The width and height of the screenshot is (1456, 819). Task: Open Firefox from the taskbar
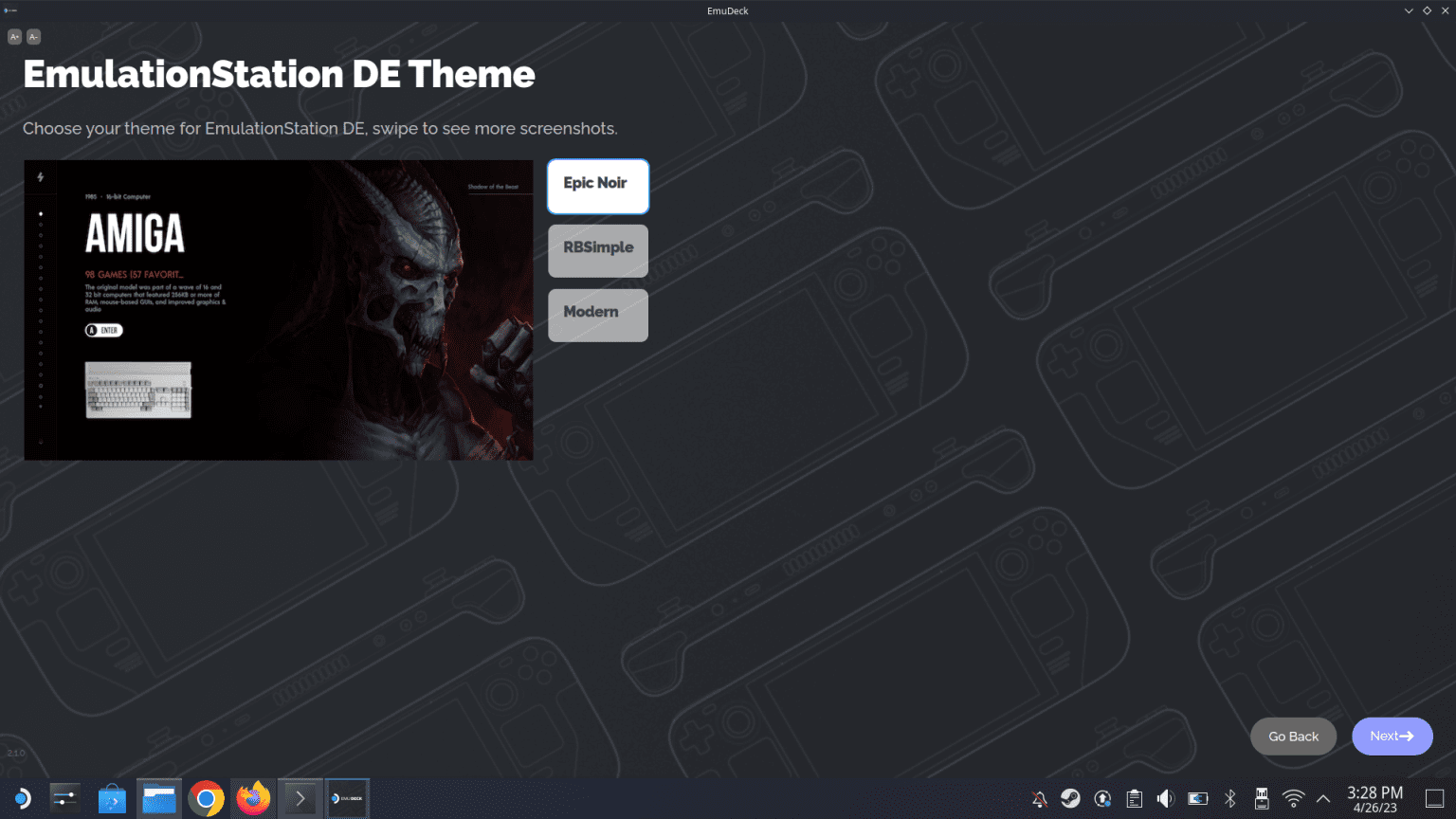click(252, 798)
